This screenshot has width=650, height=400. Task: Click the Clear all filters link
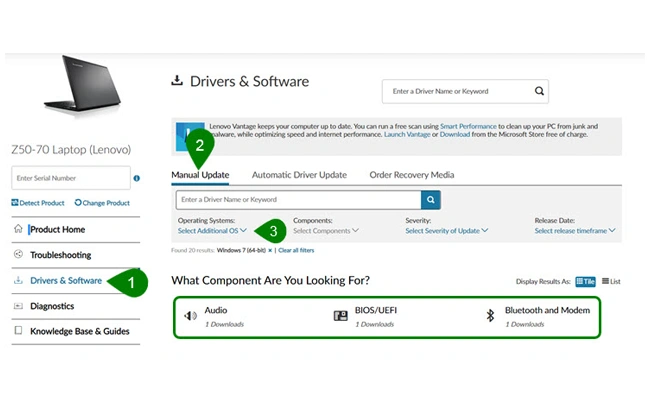pyautogui.click(x=296, y=250)
